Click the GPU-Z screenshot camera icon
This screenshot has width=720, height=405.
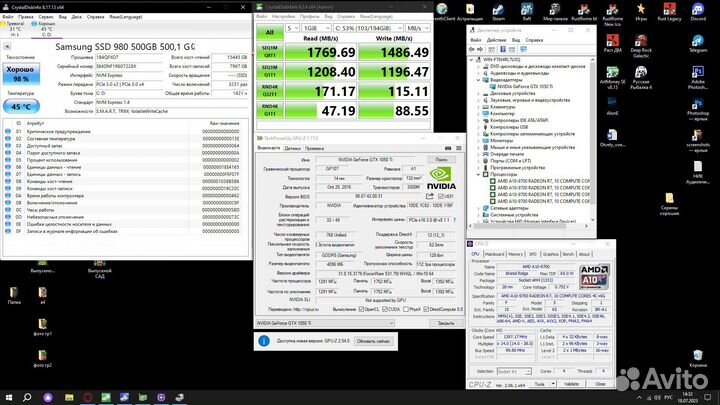(448, 148)
